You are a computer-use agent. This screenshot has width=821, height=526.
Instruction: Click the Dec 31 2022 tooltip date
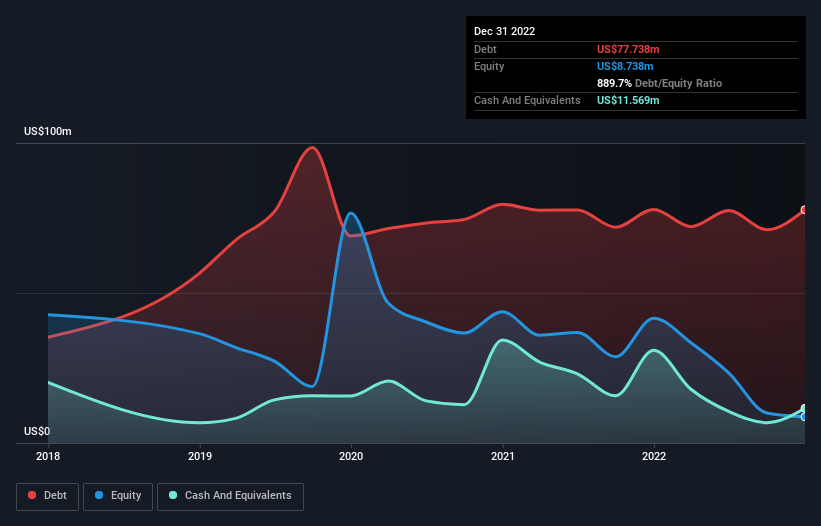point(504,31)
